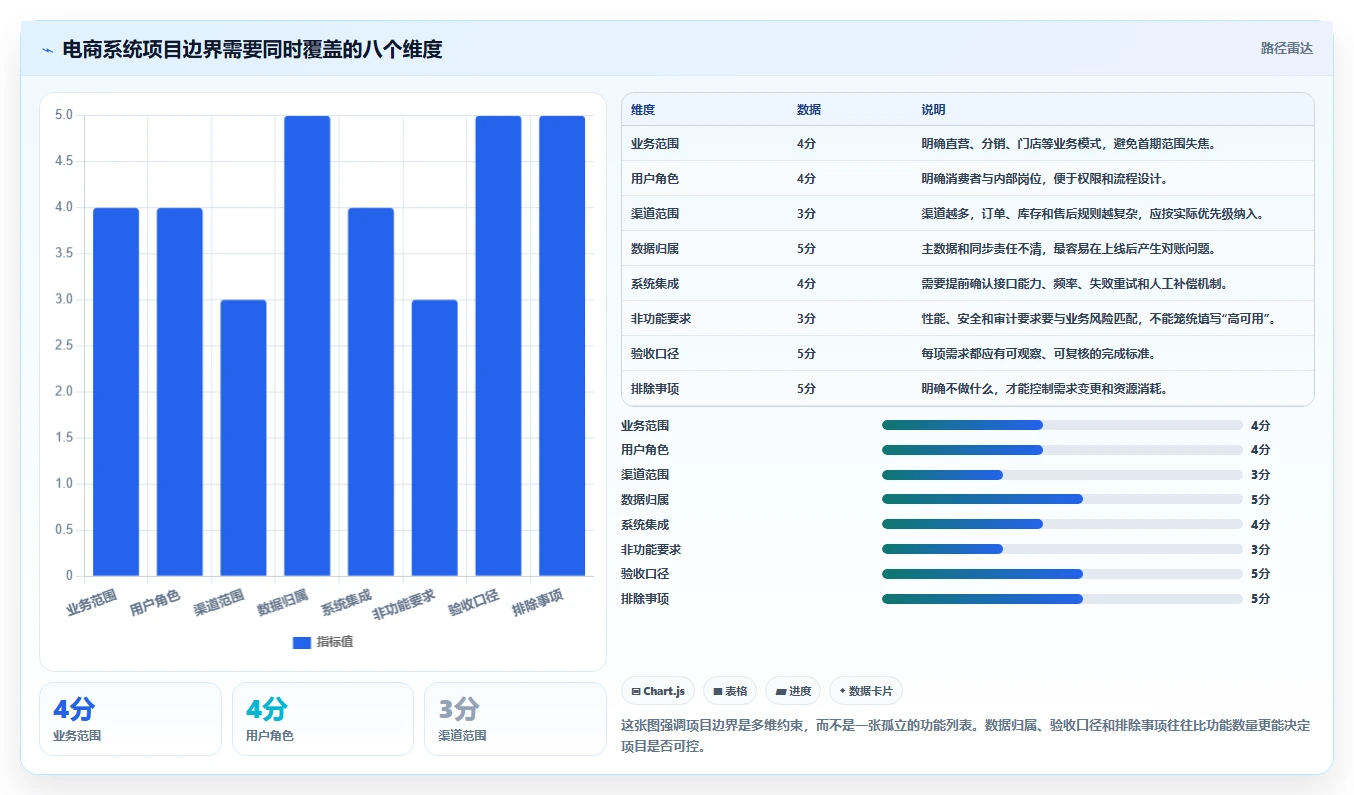Click the 业务范围 progress bar

(x=1062, y=425)
